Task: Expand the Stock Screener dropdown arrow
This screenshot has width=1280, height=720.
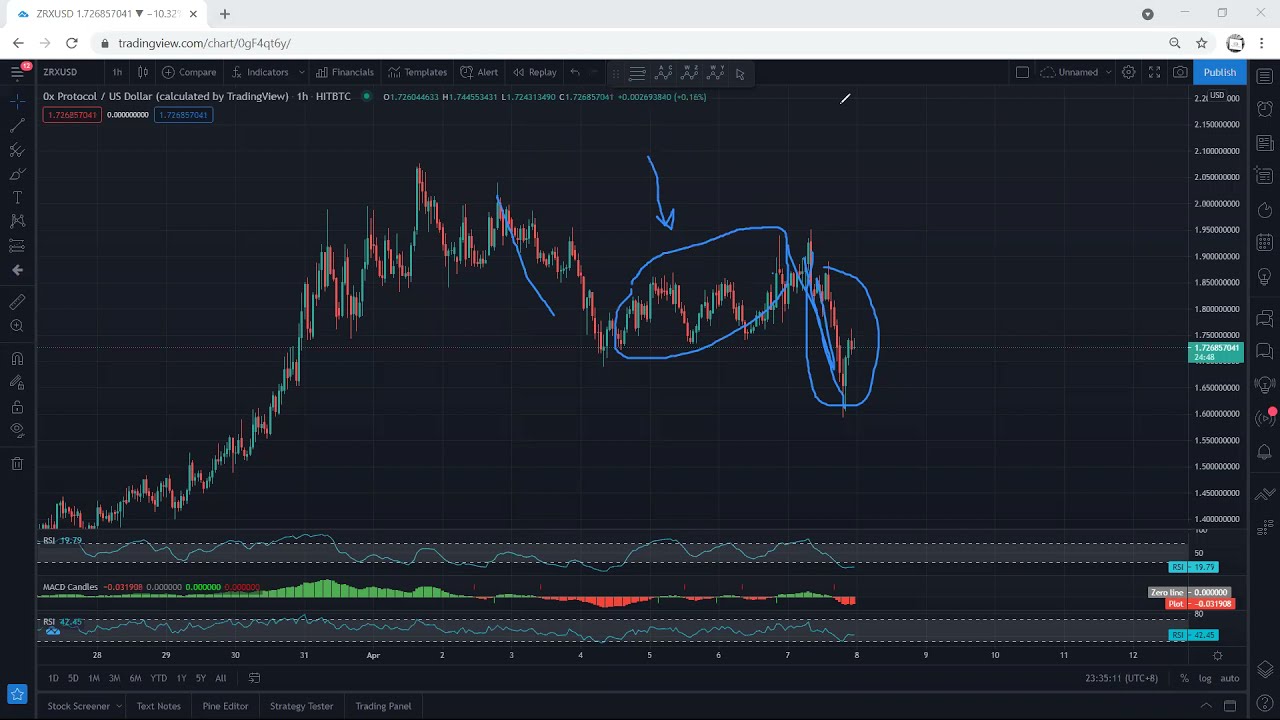Action: click(x=118, y=706)
